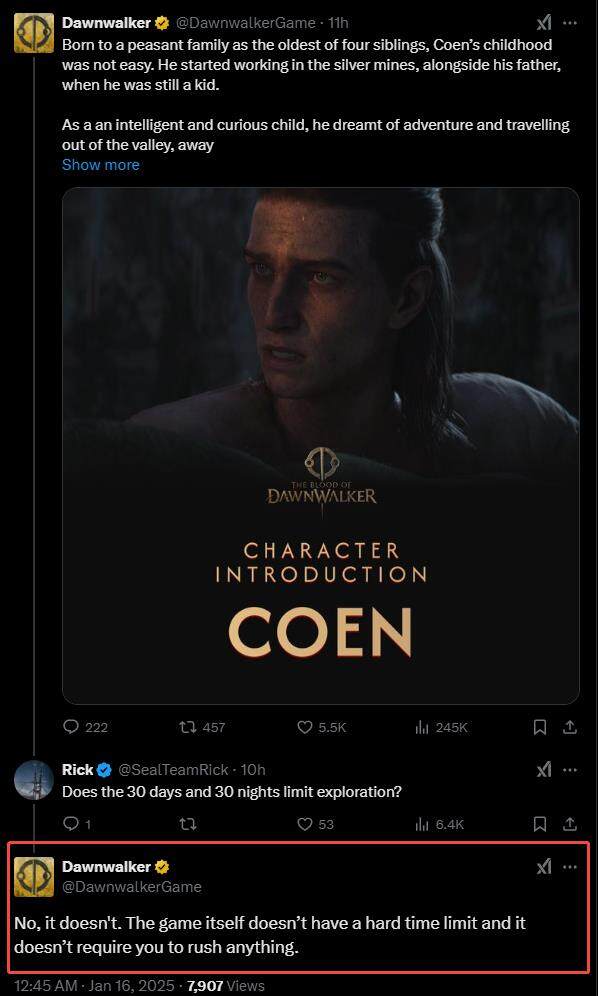Open the Coen character introduction image
598x996 pixels.
(x=321, y=445)
